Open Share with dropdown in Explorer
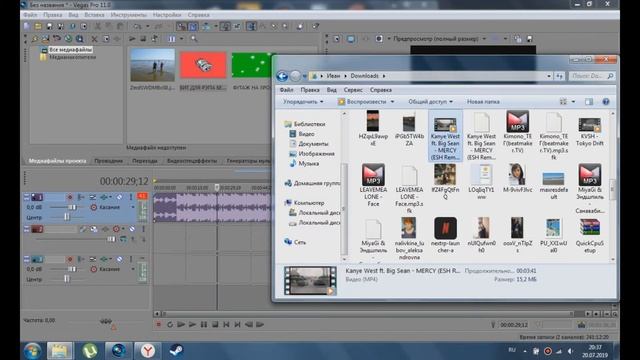 pyautogui.click(x=430, y=102)
